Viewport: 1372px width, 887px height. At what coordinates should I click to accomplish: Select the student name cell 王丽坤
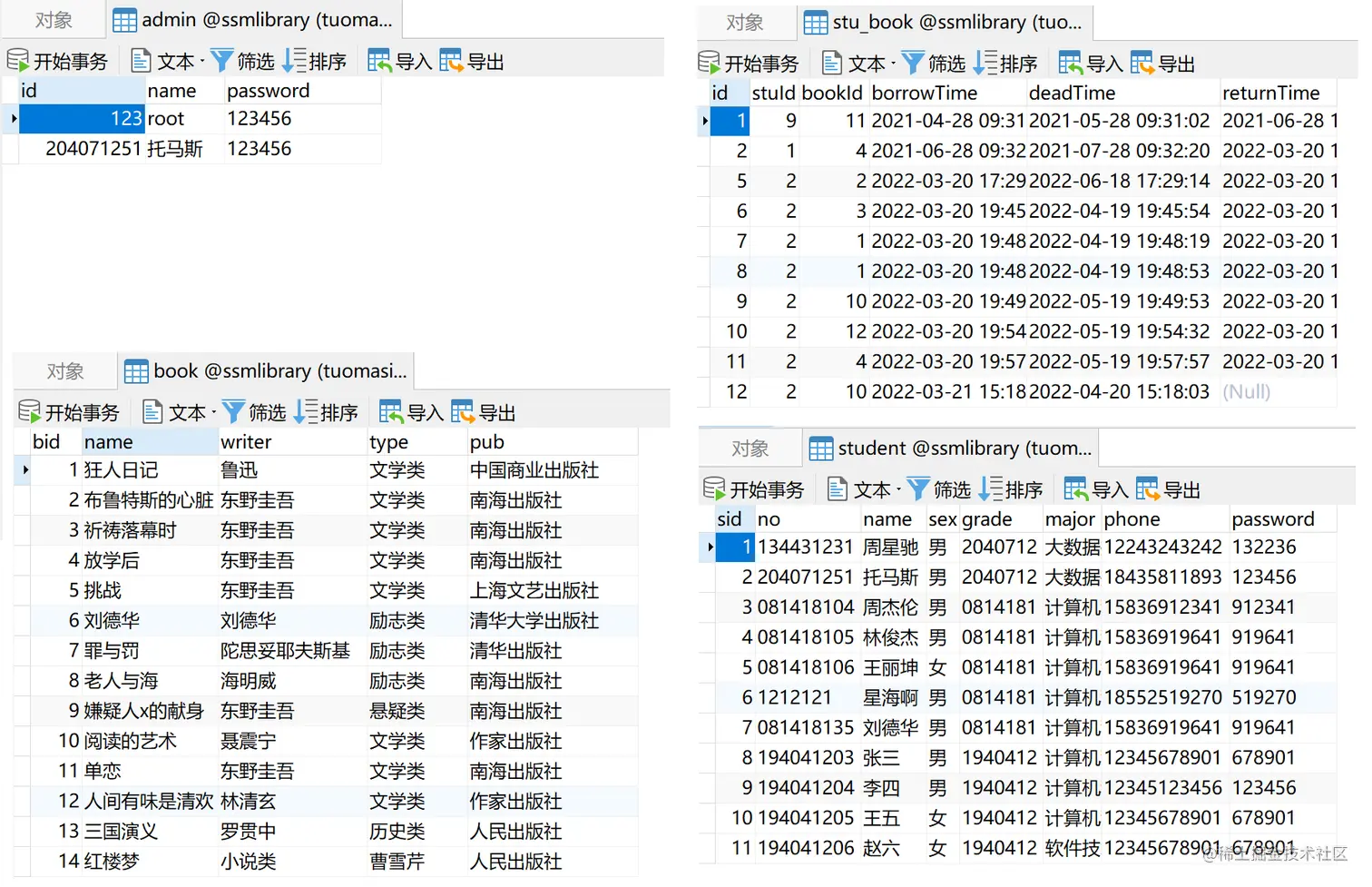[893, 668]
